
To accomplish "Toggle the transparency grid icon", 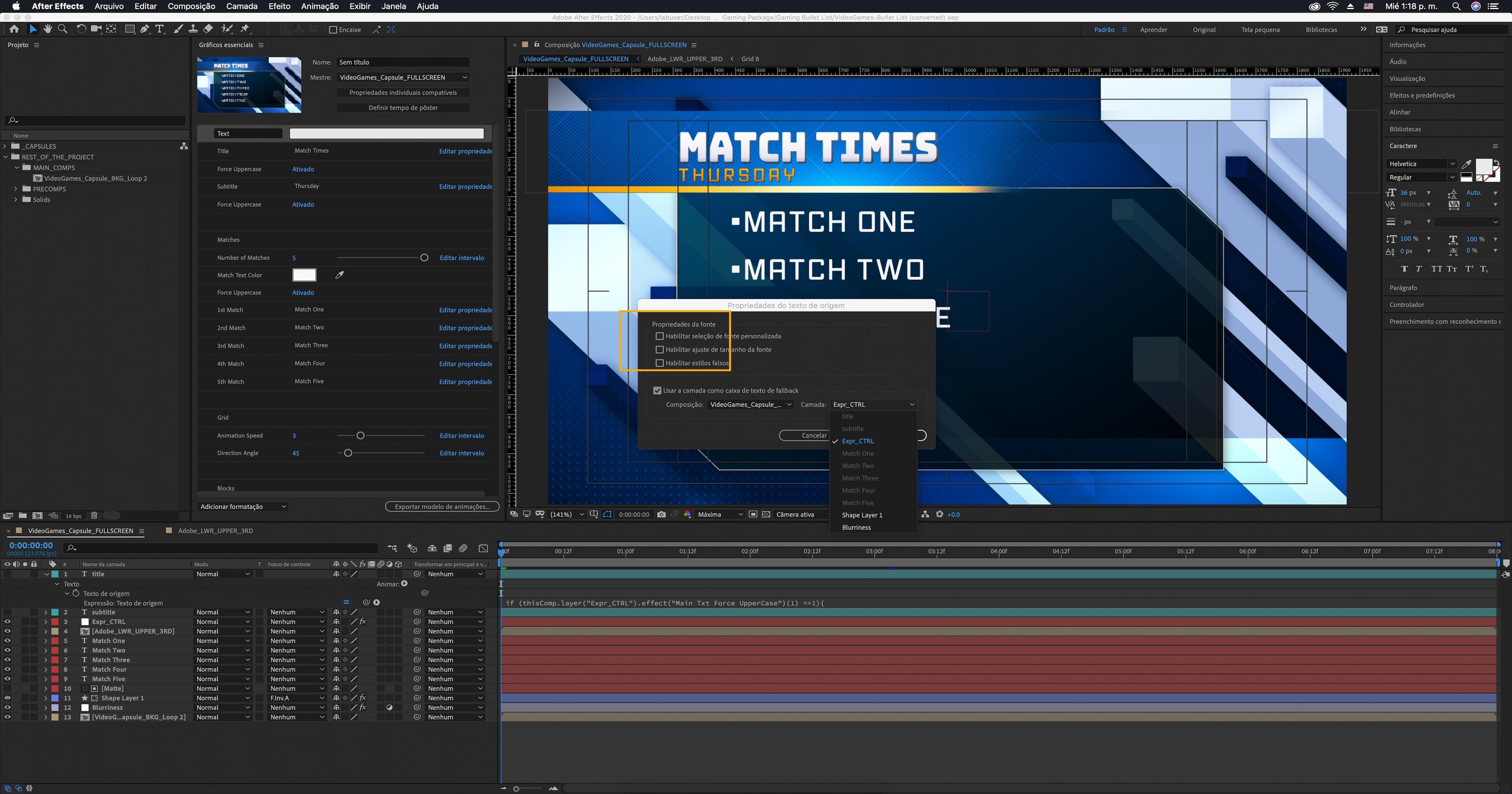I will tap(766, 515).
